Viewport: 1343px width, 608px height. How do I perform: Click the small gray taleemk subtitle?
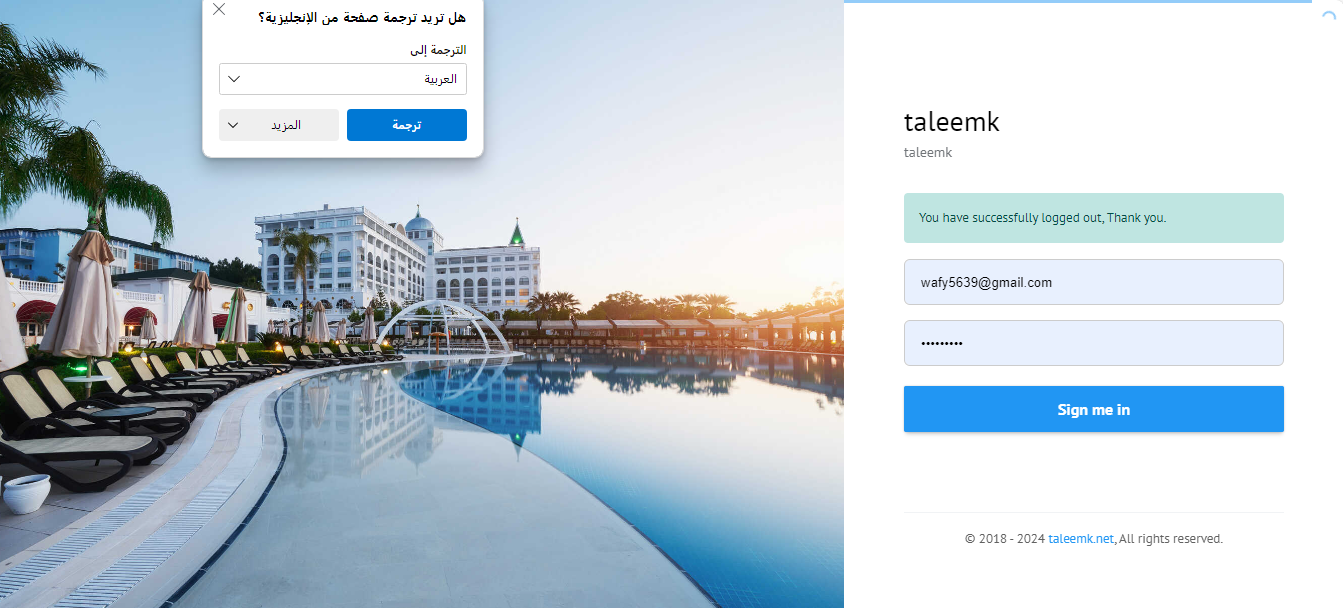(928, 153)
